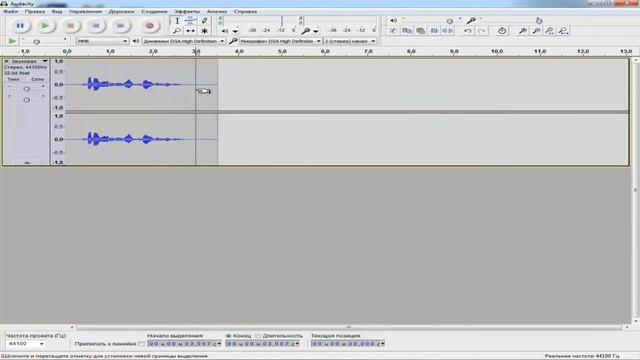Open the Дорожки menu
Screen dimensions: 640x360
click(121, 11)
